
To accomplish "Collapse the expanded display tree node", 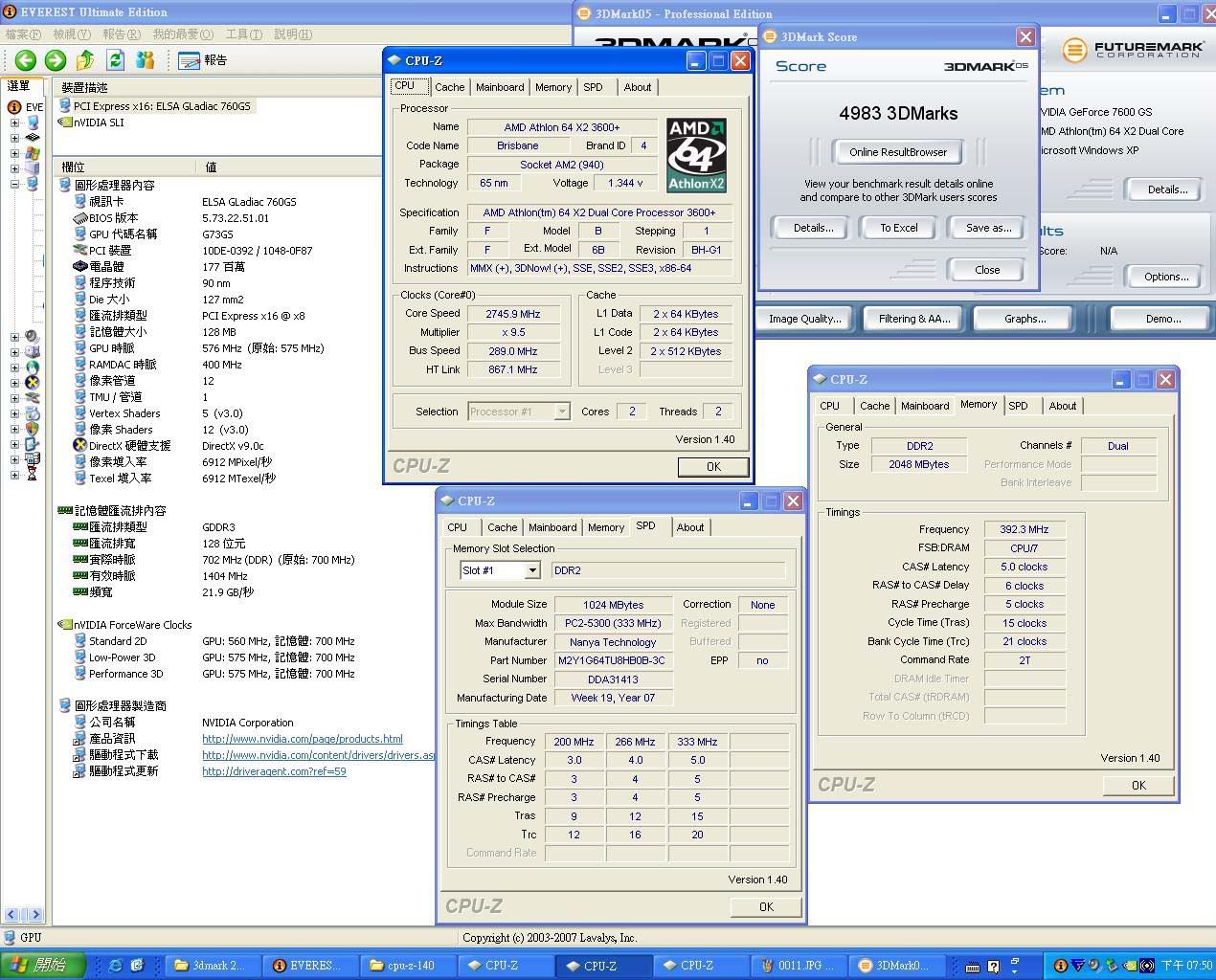I will 14,184.
